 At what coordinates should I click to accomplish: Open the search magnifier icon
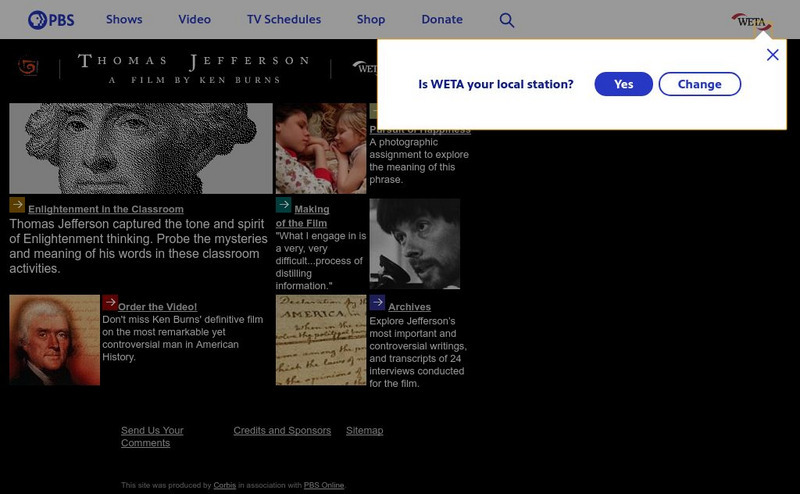[x=507, y=20]
